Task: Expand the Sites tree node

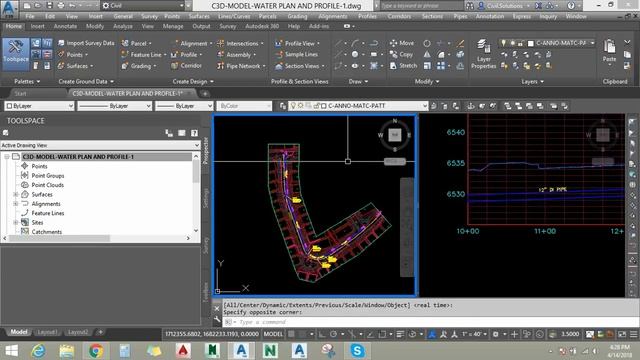Action: (16, 222)
